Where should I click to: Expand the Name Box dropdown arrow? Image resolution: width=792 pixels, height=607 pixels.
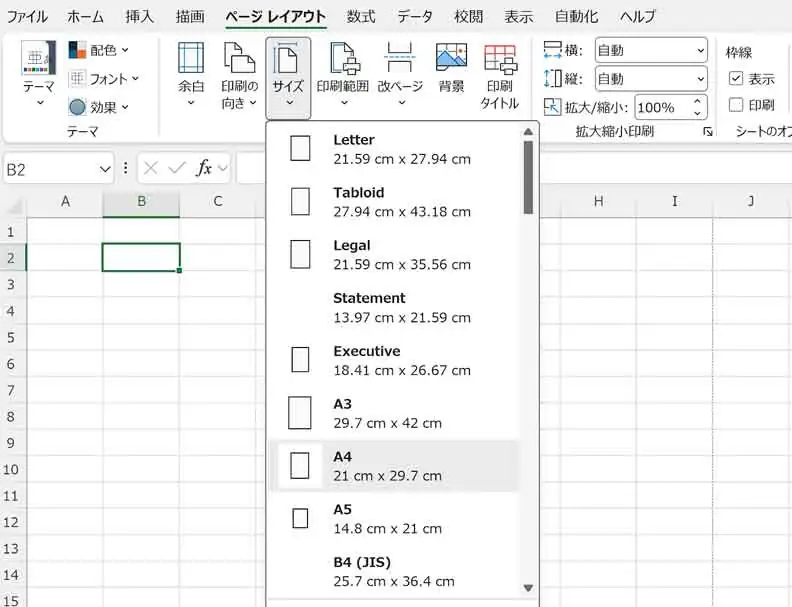click(105, 169)
